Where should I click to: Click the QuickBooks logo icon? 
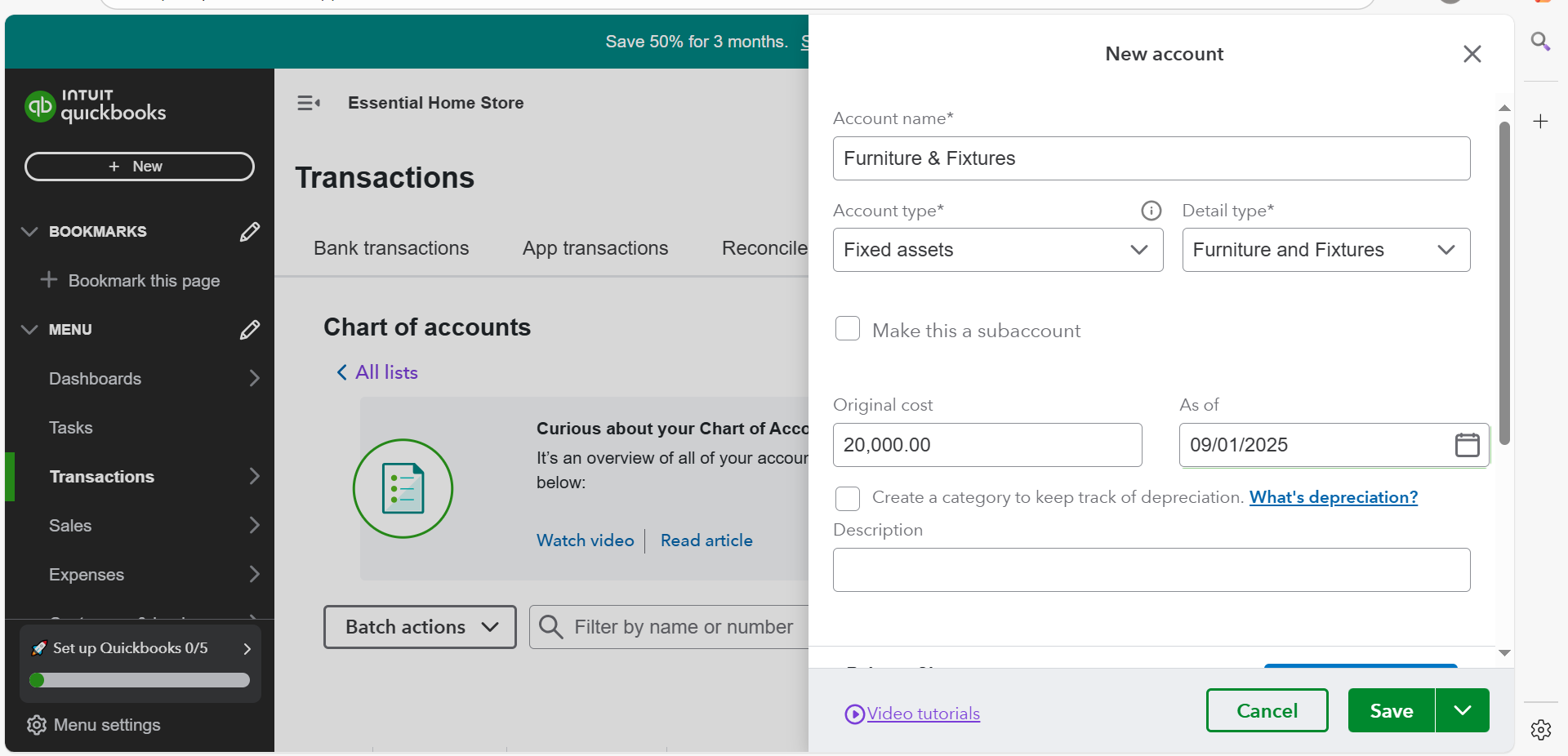40,106
